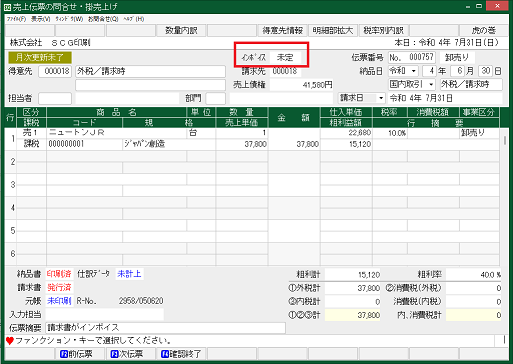513x364 pixels.
Task: Click the 売上債権 amount 41,580円
Action: [301, 85]
